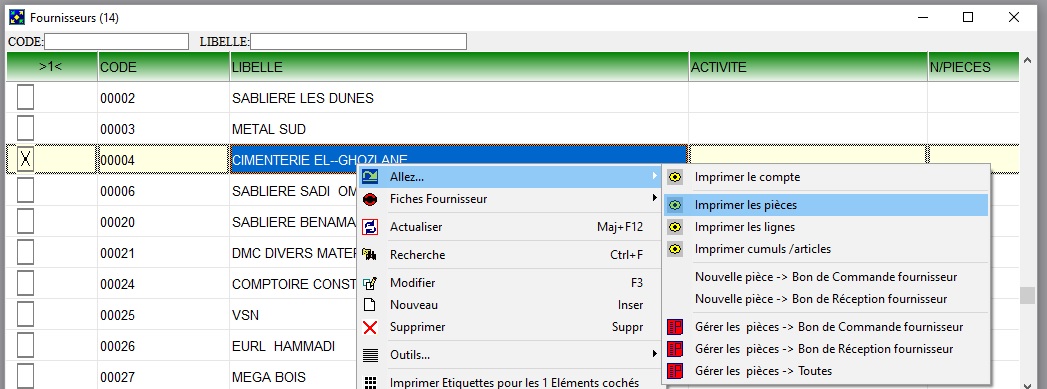Image resolution: width=1047 pixels, height=389 pixels.
Task: Select Actualiser menu entry
Action: pyautogui.click(x=510, y=227)
